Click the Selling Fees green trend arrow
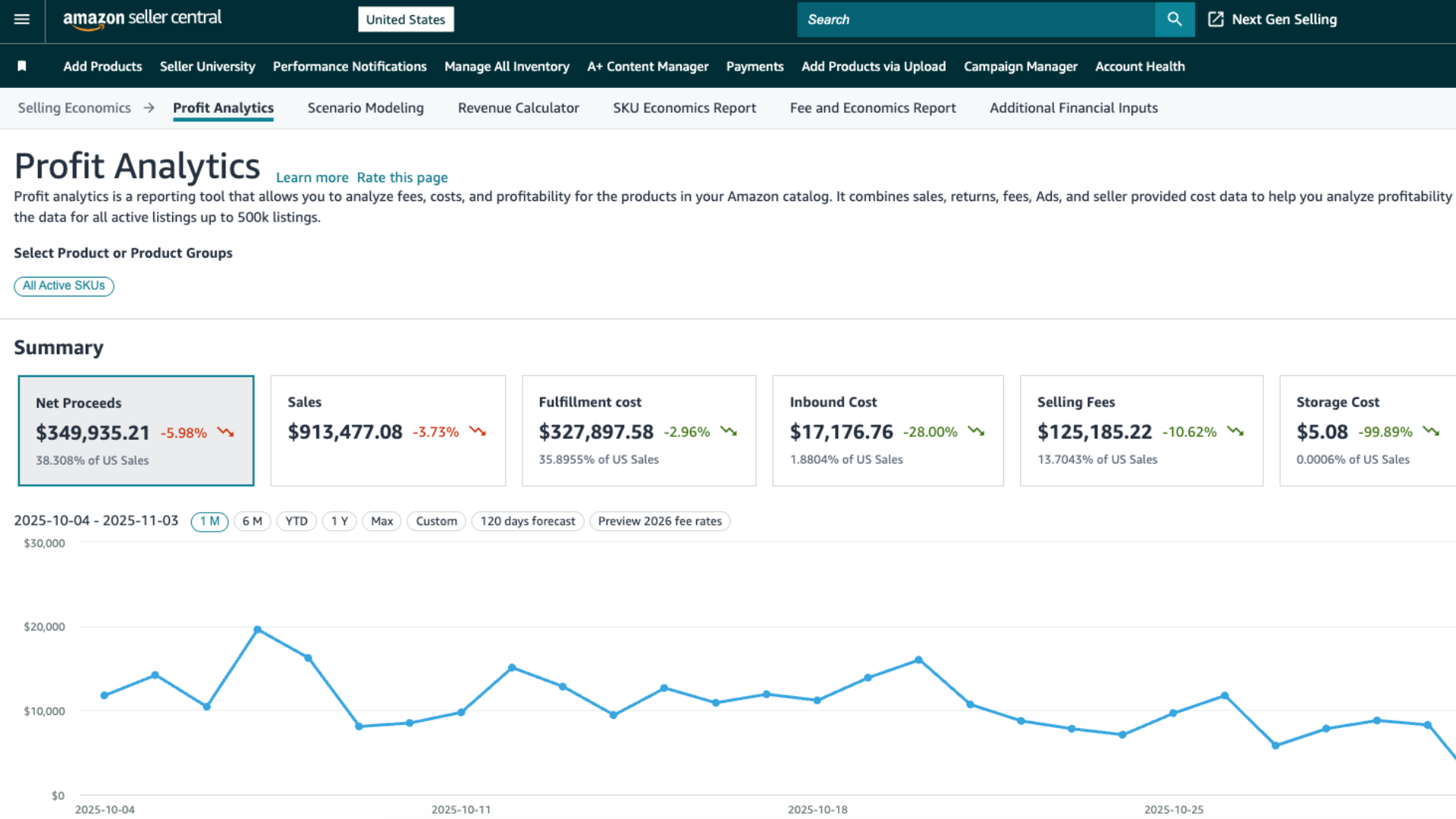The width and height of the screenshot is (1456, 819). coord(1235,431)
